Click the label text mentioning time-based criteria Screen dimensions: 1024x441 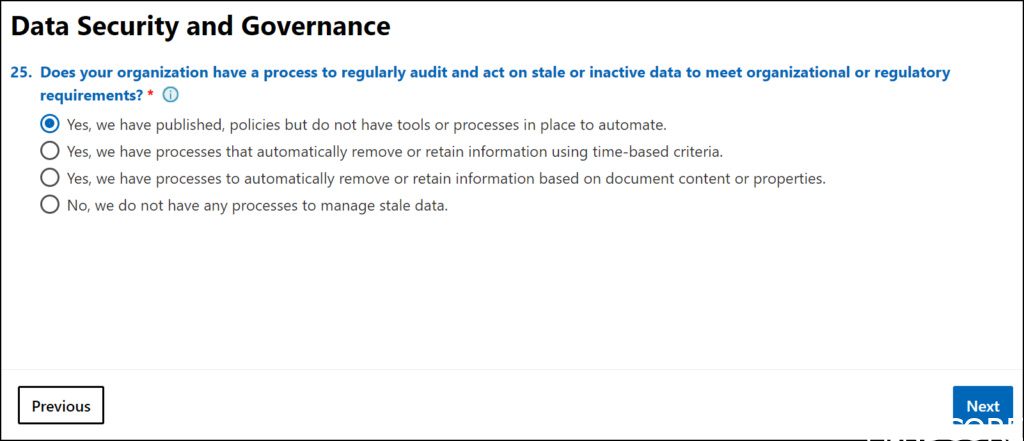[394, 152]
